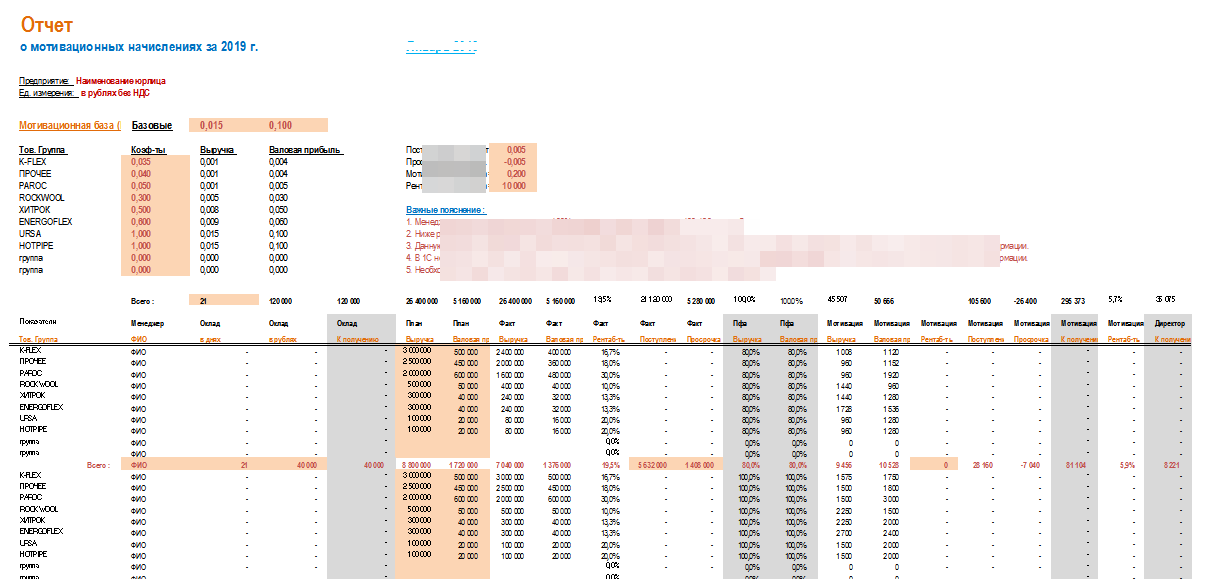Click Валовая прибыль value 0,030 for ROCKWOOL

(279, 198)
